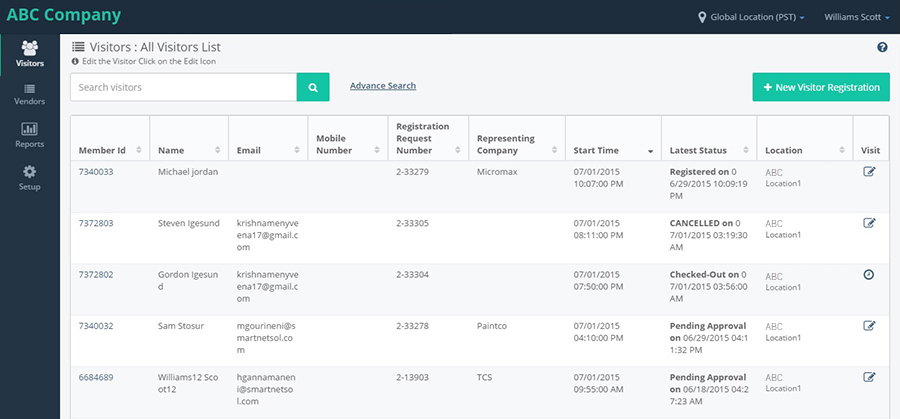Click CANCELLED status cell
This screenshot has height=419, width=900.
(709, 235)
